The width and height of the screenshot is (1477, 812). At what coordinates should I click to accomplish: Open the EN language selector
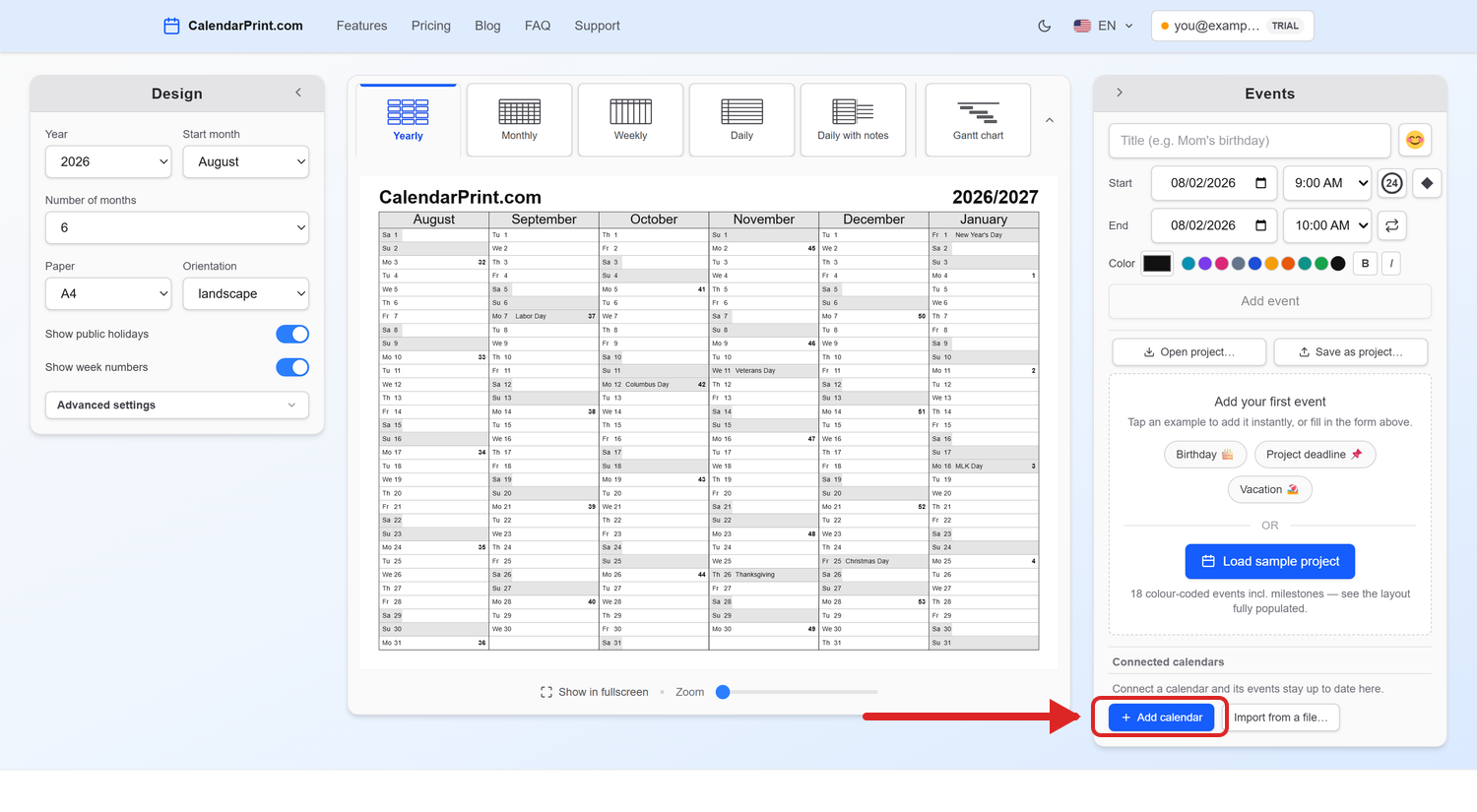[1104, 26]
